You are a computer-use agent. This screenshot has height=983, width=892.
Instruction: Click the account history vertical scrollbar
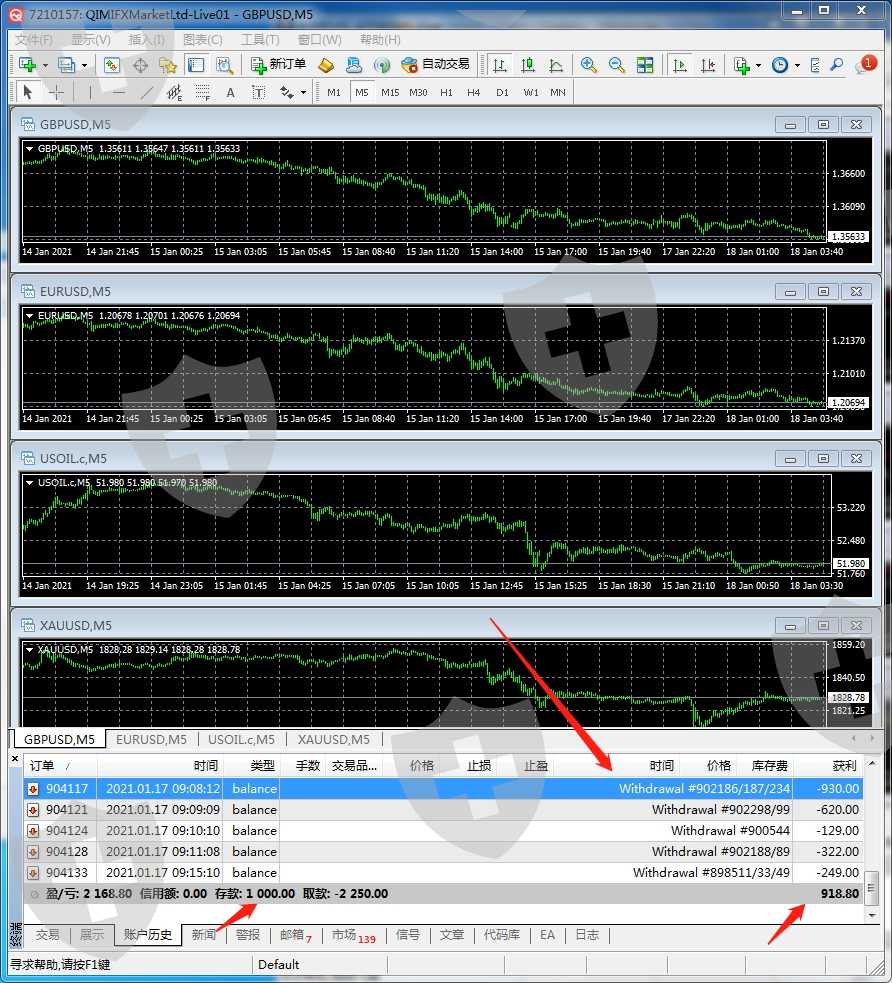click(x=871, y=830)
